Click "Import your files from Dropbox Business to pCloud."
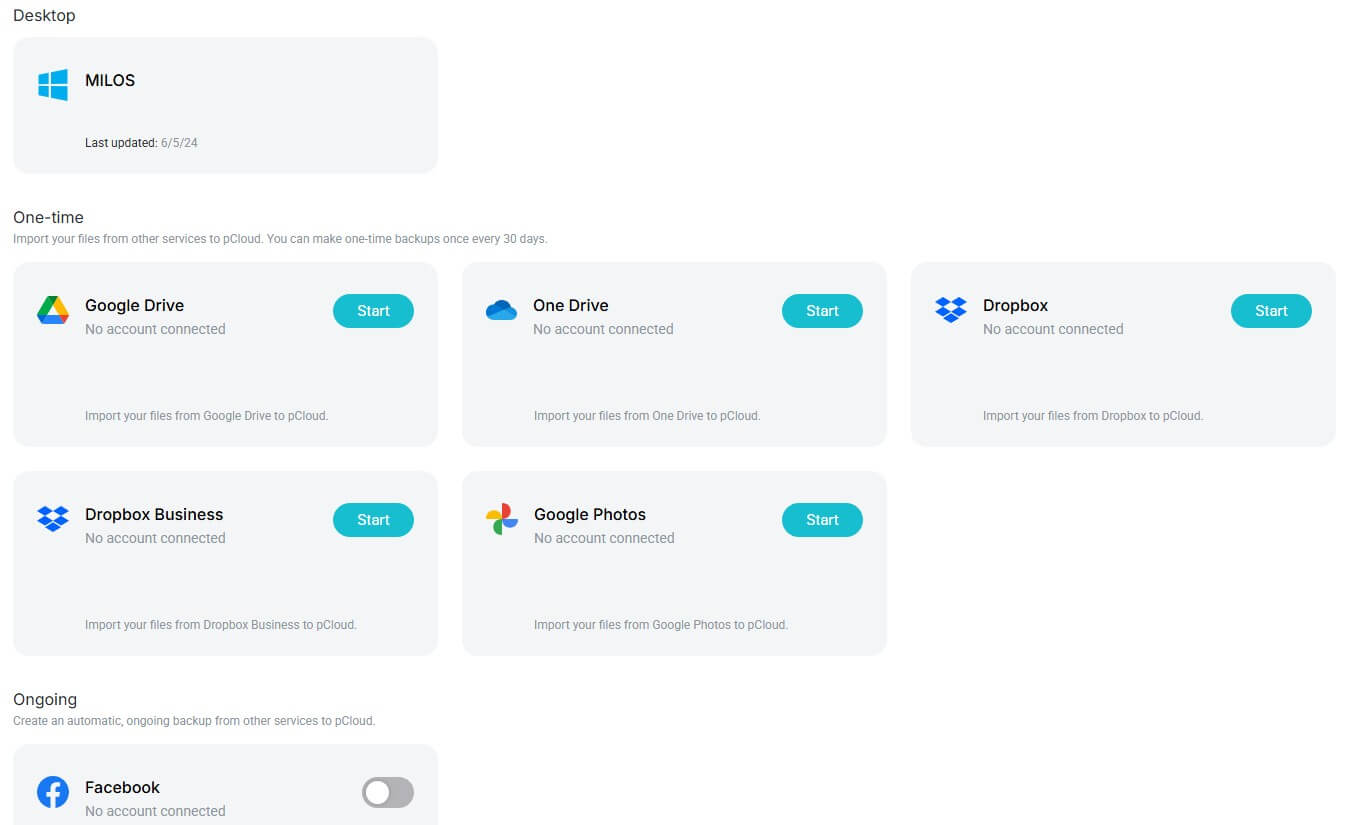 pyautogui.click(x=221, y=624)
